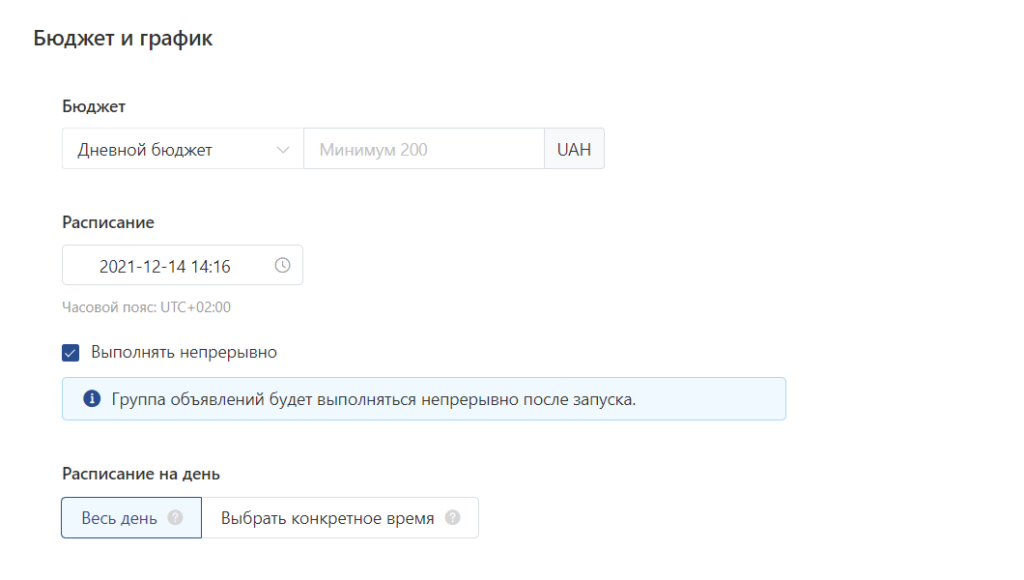Click the Часовой пояс: UTC+02:00 text
Image resolution: width=1024 pixels, height=580 pixels.
(146, 307)
